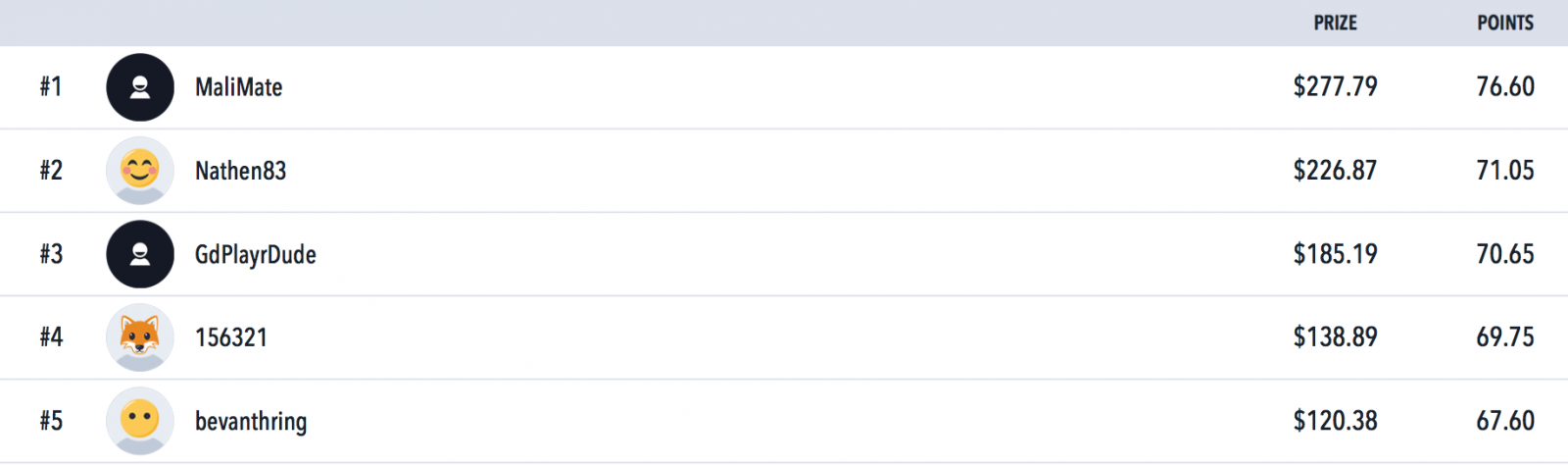Screen dimensions: 1568x465
Task: Click the #1 rank label
Action: [x=51, y=86]
